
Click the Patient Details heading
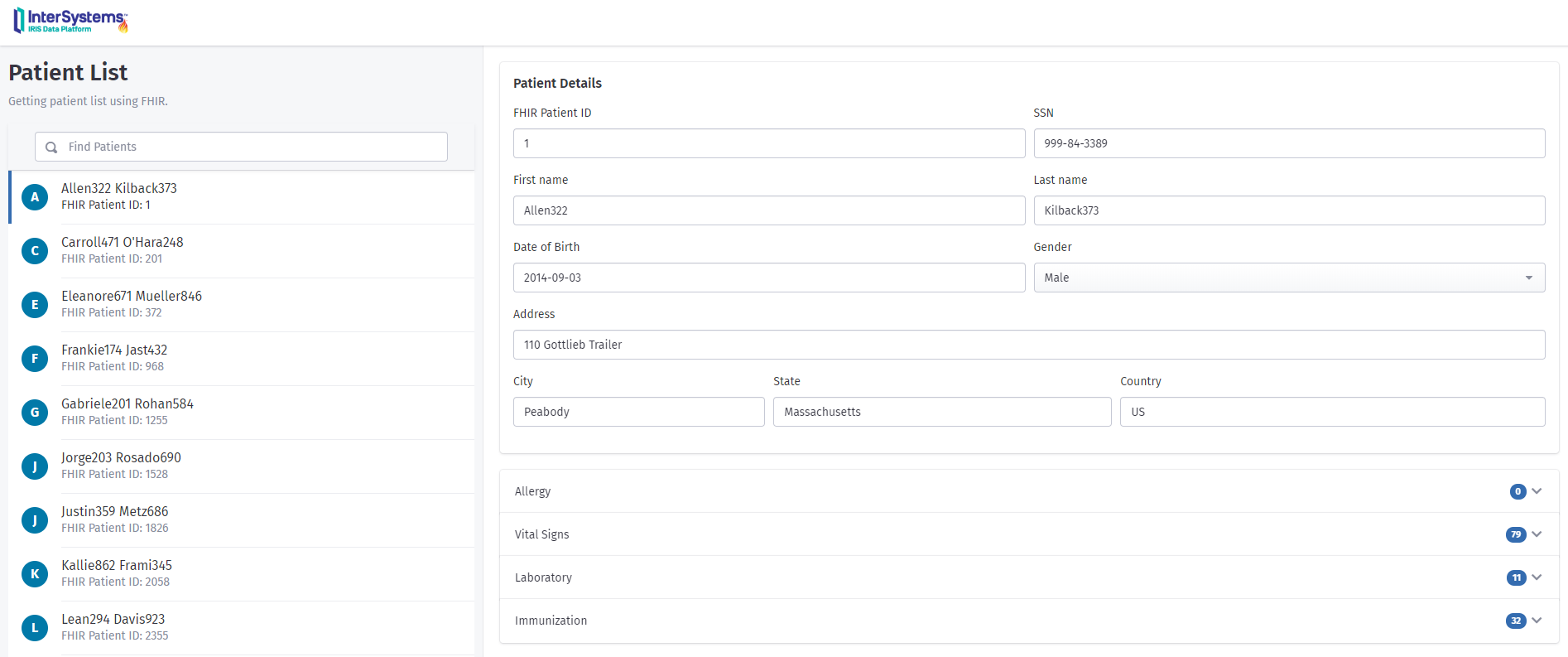[557, 83]
